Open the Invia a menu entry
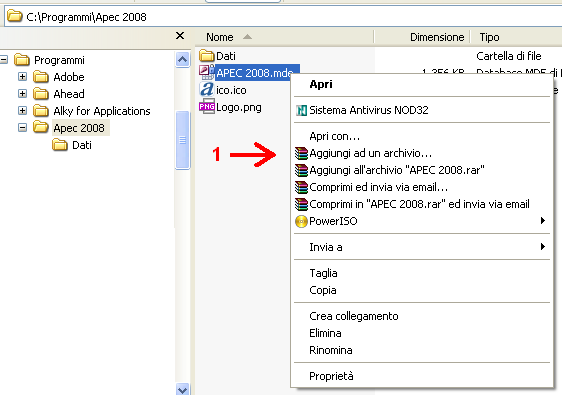 coord(422,247)
